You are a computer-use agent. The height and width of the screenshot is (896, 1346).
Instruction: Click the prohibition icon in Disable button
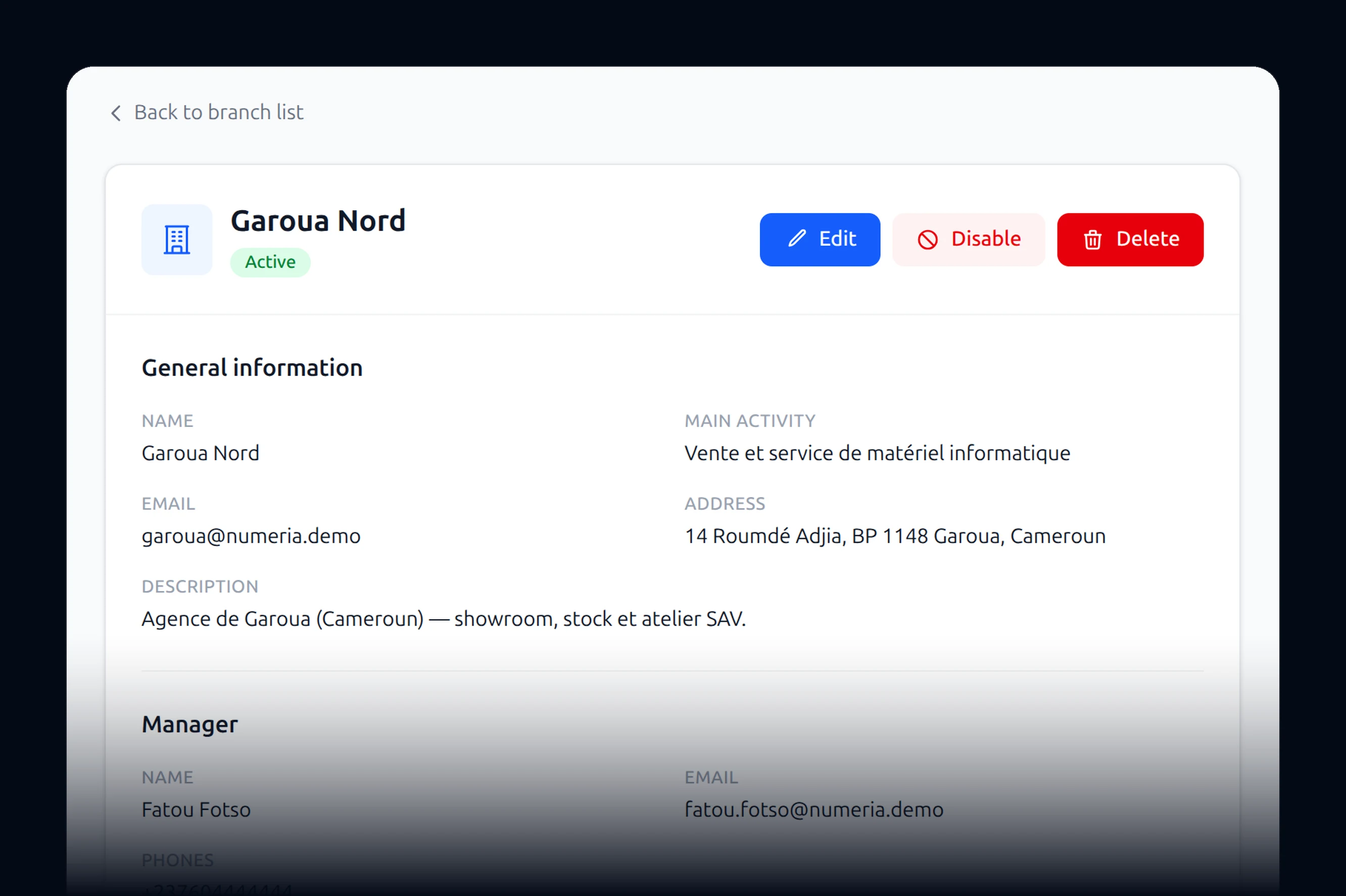click(x=928, y=239)
